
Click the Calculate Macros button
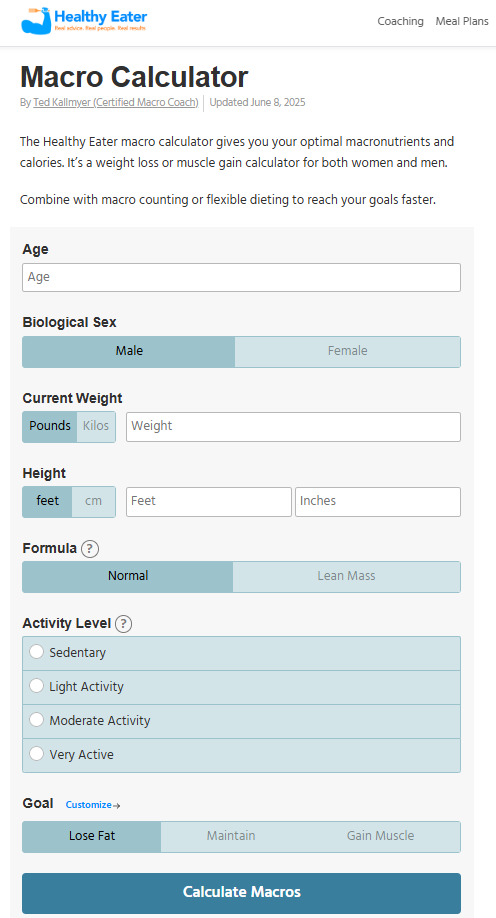[241, 892]
